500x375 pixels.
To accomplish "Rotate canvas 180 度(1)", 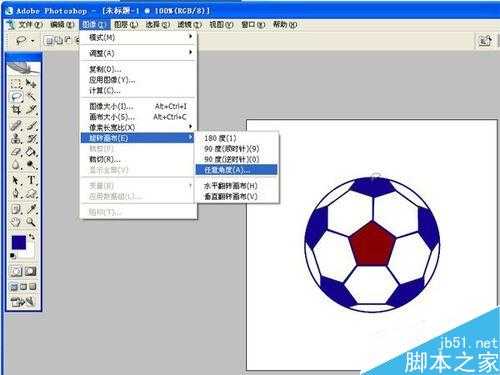I will 237,138.
